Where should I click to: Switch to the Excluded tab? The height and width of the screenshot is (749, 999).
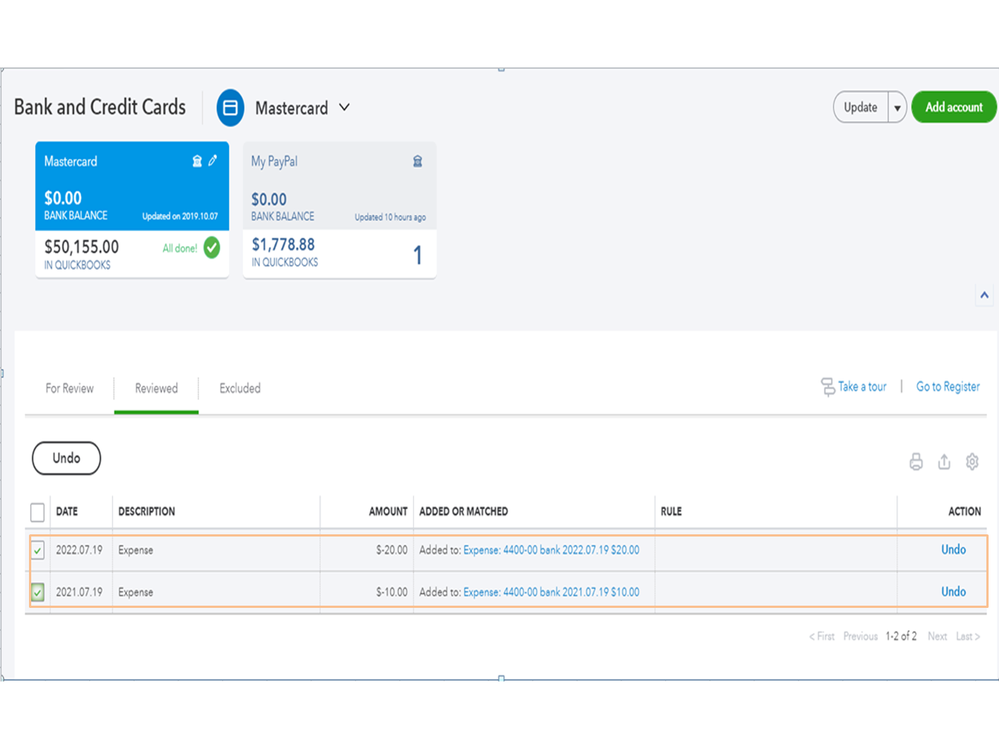[x=240, y=388]
